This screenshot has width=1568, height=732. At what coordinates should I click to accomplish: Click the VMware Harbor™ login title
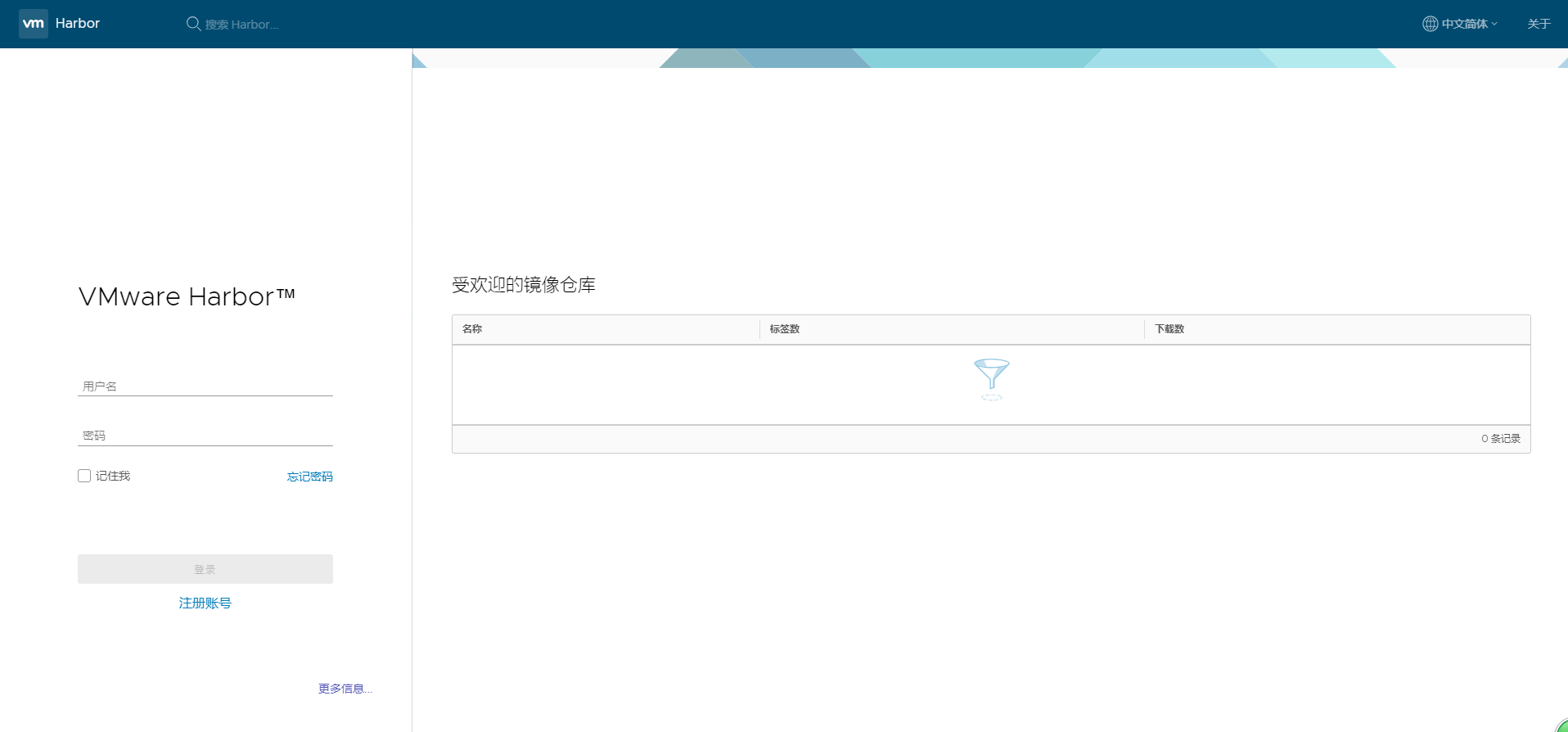click(187, 296)
